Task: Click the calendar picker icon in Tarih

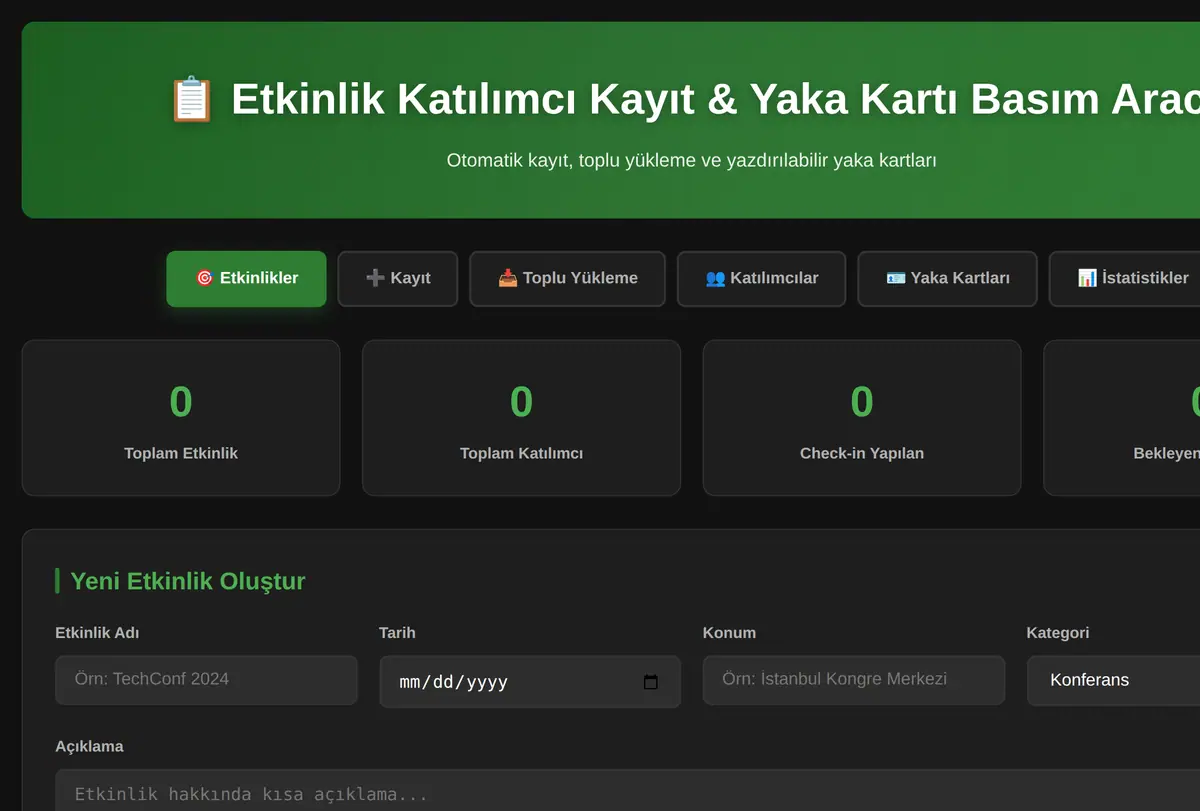Action: point(651,682)
